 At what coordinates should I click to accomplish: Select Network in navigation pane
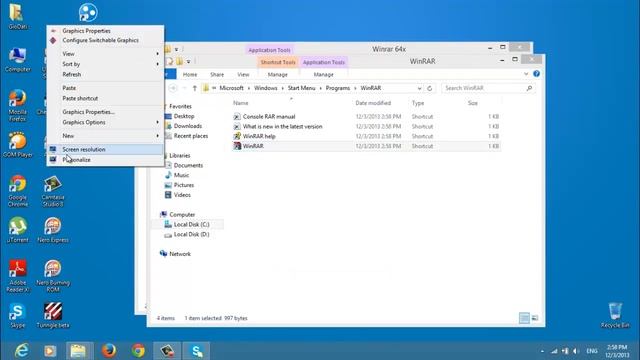coord(180,254)
